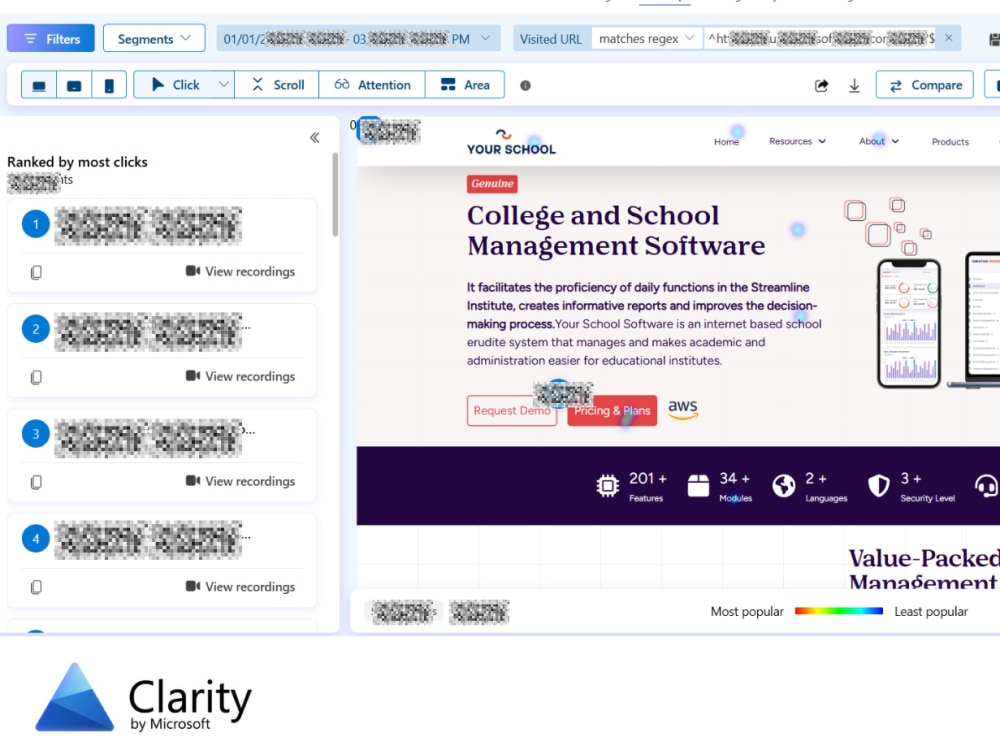Viewport: 1000px width, 750px height.
Task: Switch to Scroll heatmap
Action: coord(277,85)
